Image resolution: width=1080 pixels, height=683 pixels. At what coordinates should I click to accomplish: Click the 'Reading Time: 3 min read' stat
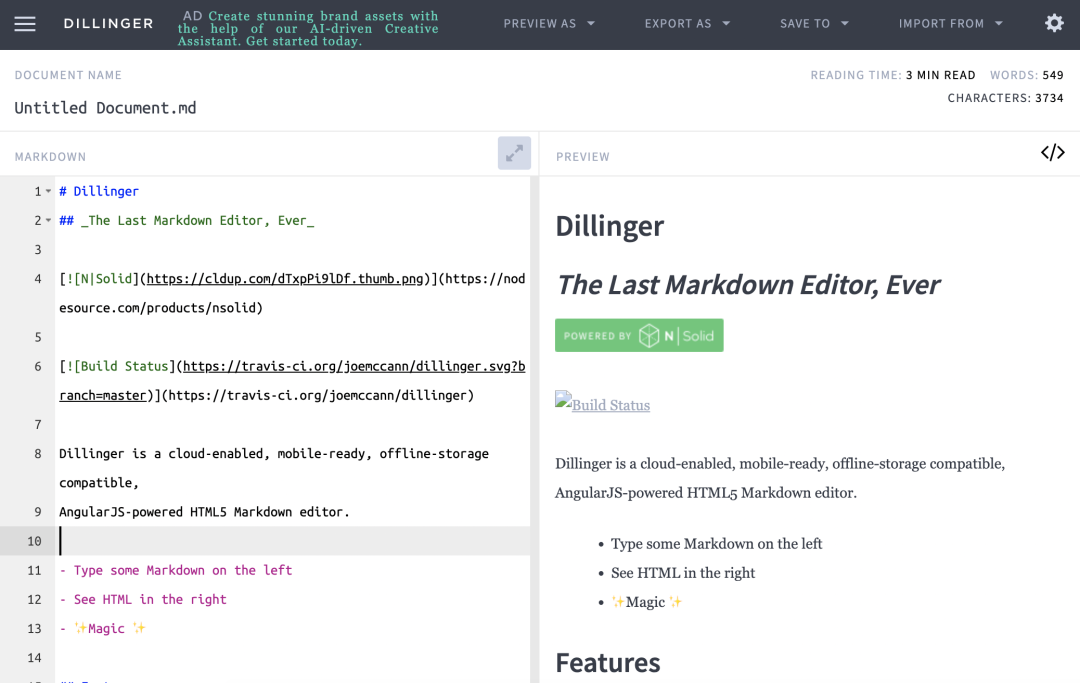[x=893, y=75]
